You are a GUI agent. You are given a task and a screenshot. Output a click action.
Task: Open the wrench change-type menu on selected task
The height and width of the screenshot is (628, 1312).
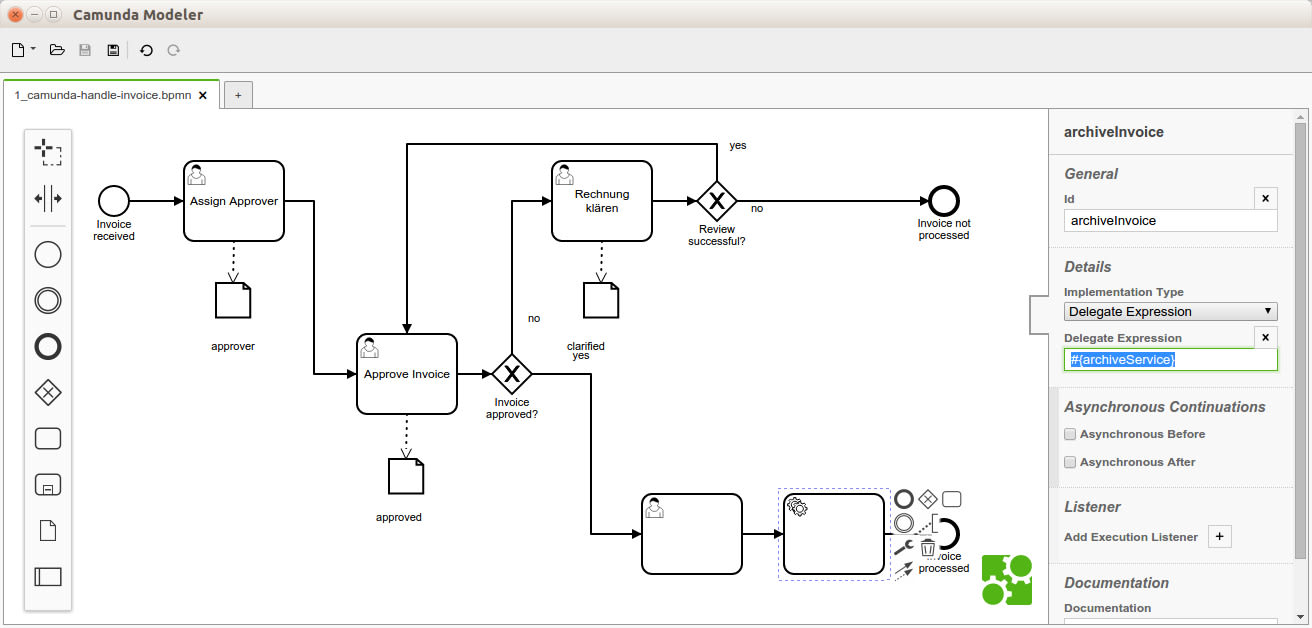pos(904,545)
